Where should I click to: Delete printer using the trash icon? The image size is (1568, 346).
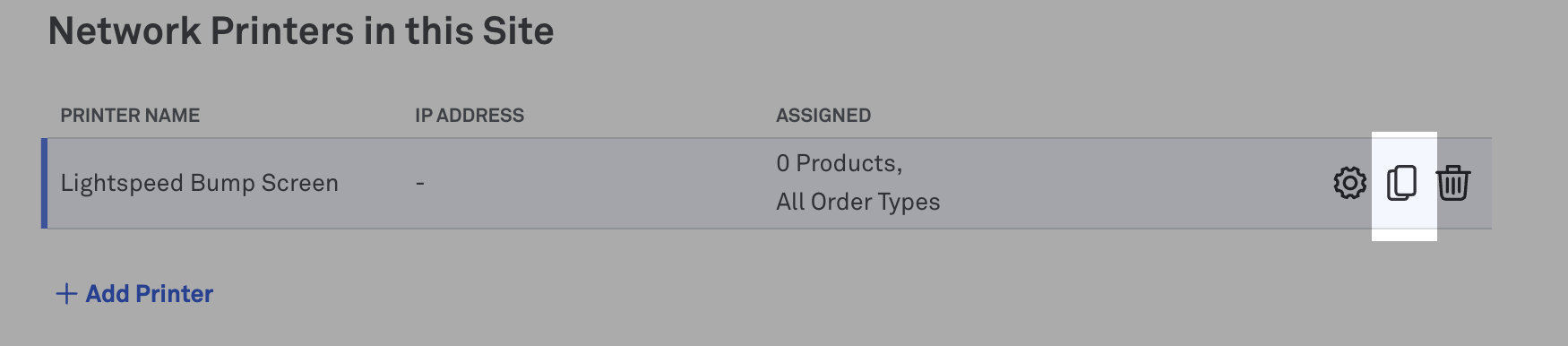[x=1453, y=183]
